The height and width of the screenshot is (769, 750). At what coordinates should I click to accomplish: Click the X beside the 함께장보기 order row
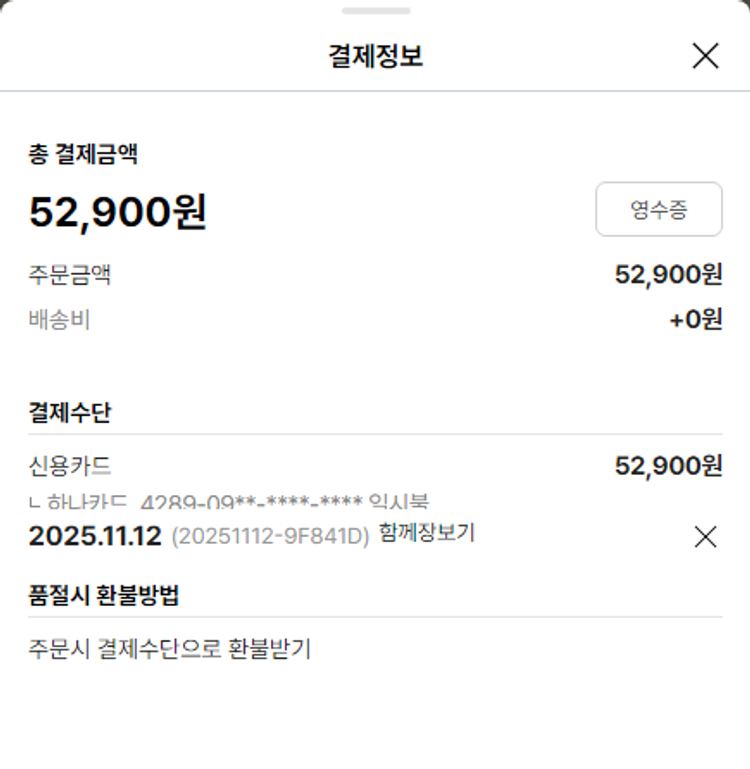[705, 537]
